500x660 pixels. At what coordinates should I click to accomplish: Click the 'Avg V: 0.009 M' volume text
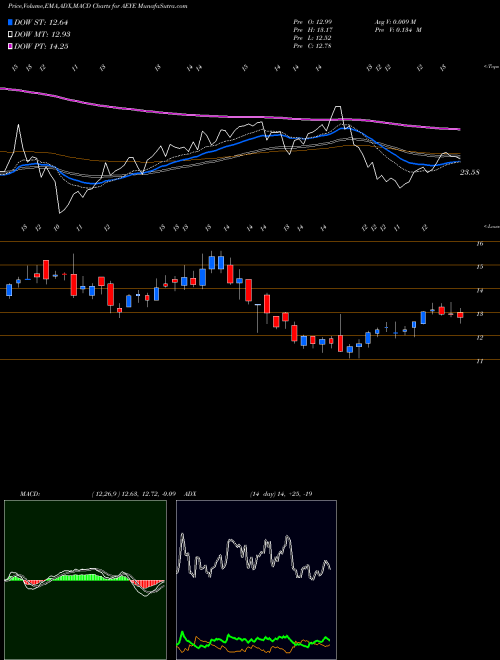tap(395, 22)
